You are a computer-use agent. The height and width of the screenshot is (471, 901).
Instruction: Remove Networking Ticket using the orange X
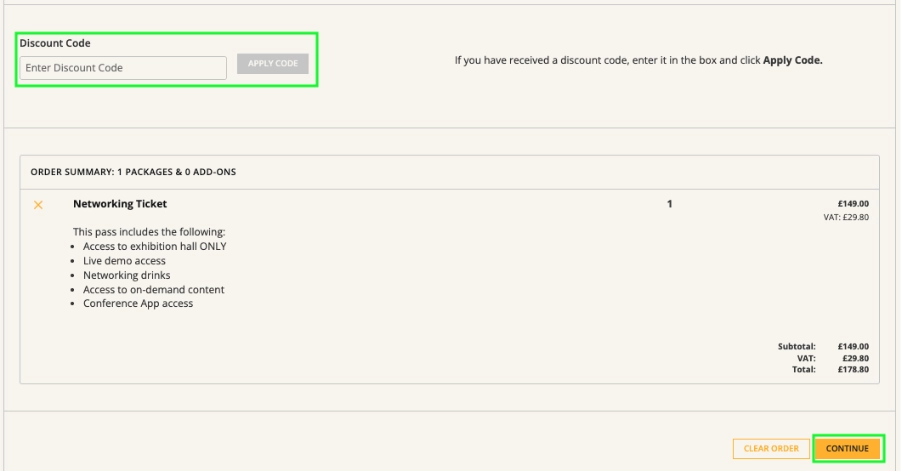39,205
